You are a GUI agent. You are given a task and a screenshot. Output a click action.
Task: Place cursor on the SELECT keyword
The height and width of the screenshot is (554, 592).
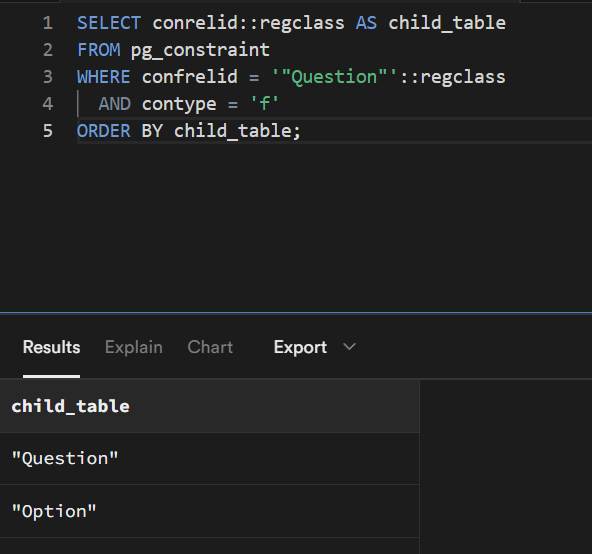point(109,23)
